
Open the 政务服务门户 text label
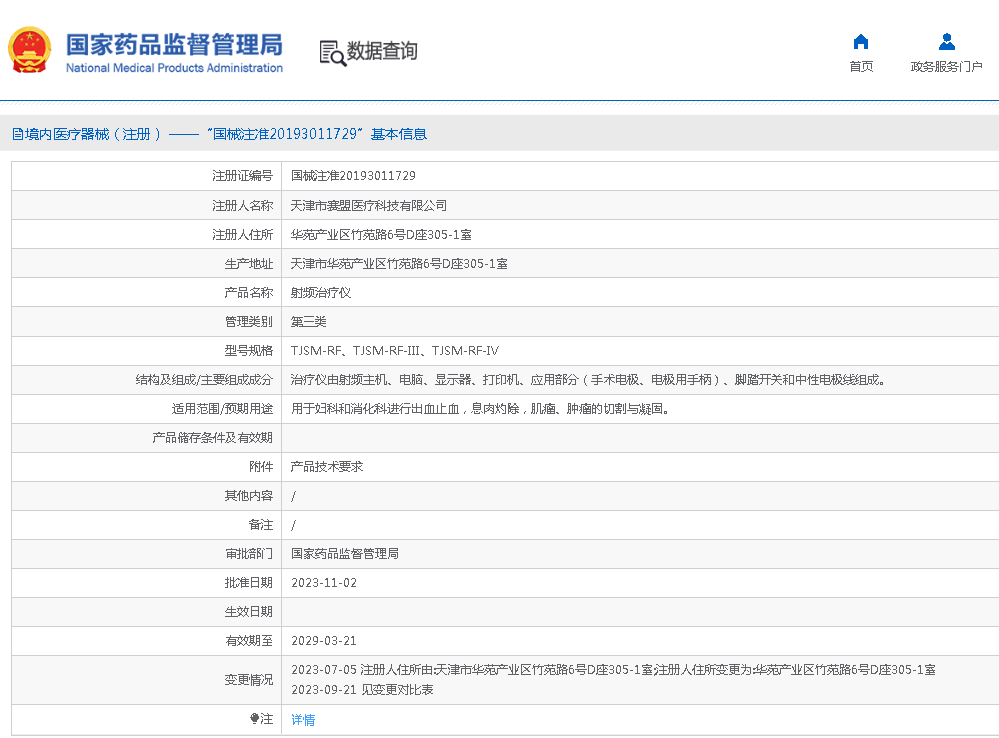click(946, 67)
